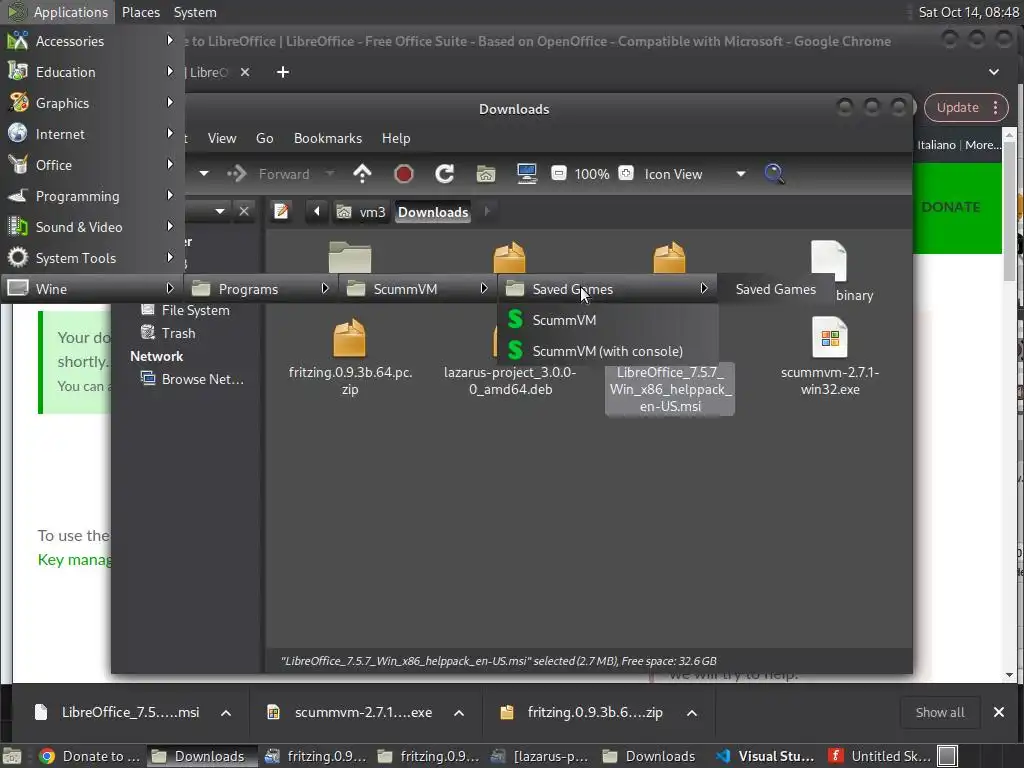Screen dimensions: 1024x768
Task: Select the Downloads path button
Action: [433, 212]
